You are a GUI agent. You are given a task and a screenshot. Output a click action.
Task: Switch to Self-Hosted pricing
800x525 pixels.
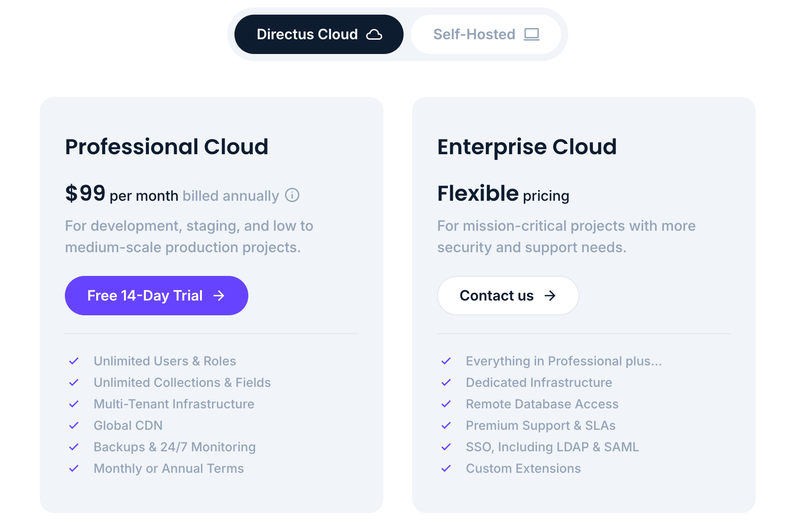click(x=486, y=34)
